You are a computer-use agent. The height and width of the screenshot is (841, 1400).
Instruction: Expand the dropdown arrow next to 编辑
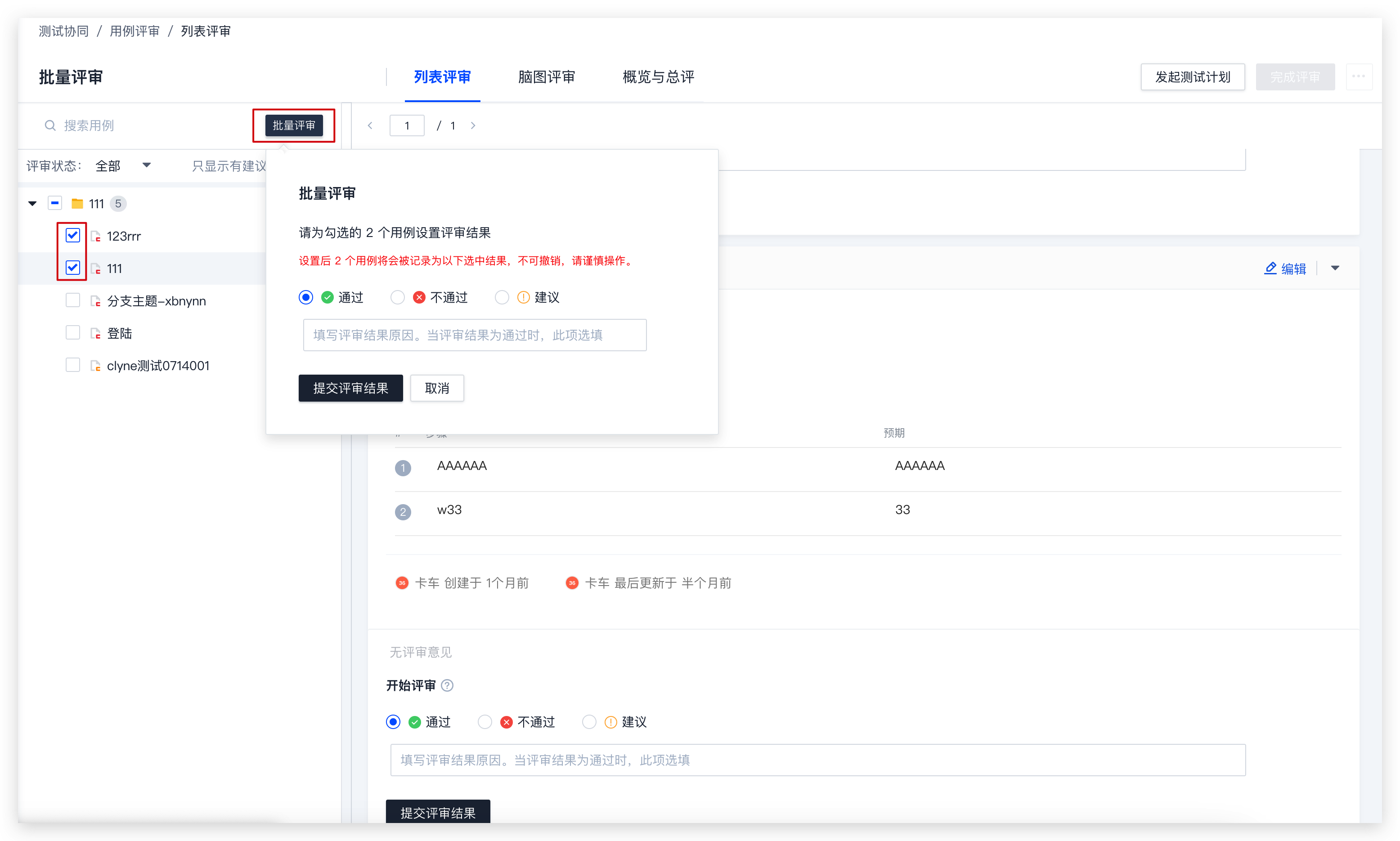pyautogui.click(x=1335, y=268)
